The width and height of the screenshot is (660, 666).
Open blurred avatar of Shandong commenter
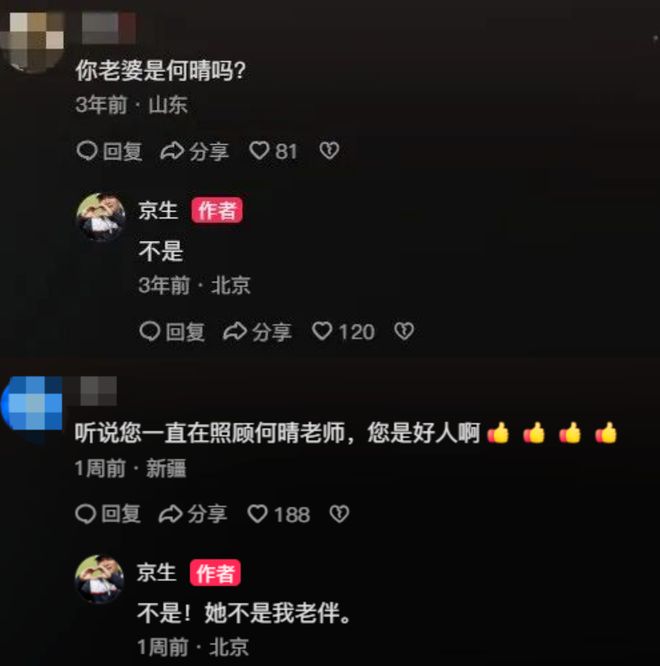32,40
